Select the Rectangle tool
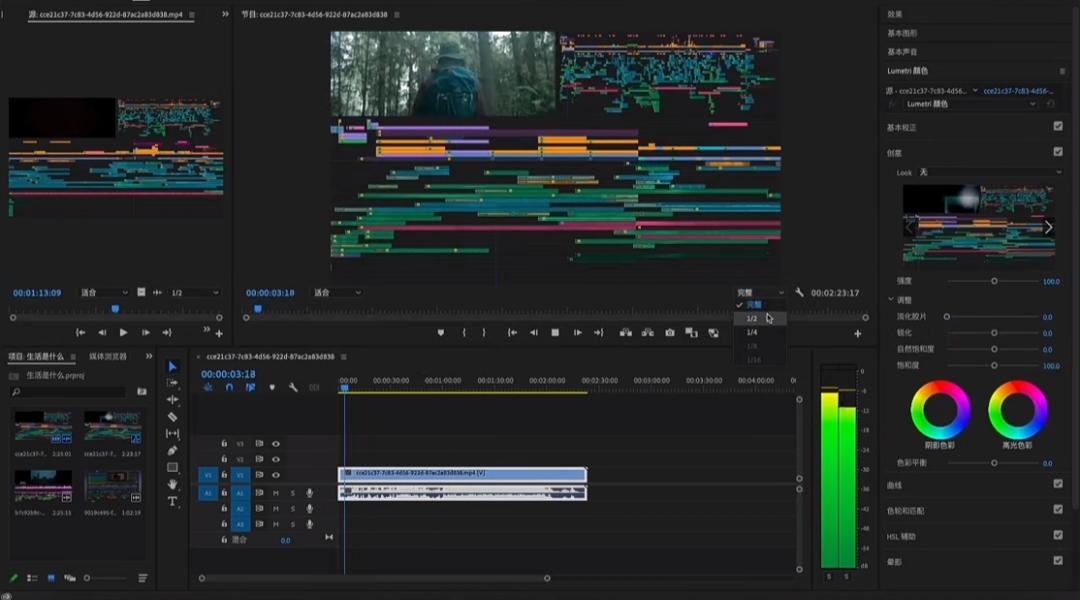Screen dimensions: 1080x600 [x=172, y=467]
